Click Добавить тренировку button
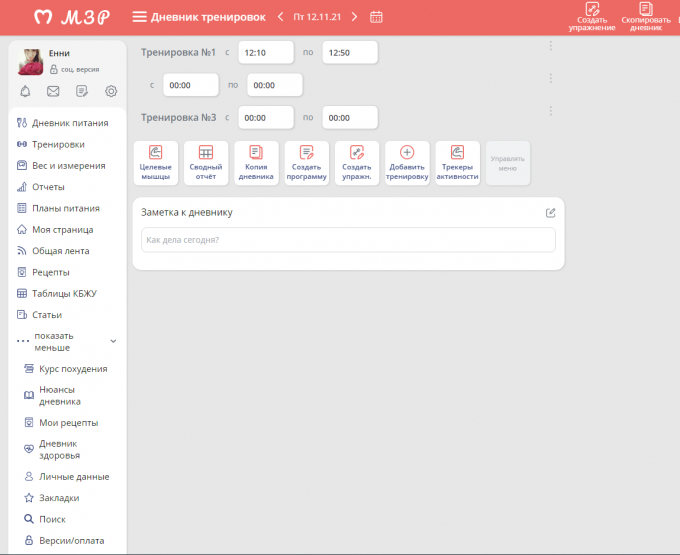 pos(407,162)
